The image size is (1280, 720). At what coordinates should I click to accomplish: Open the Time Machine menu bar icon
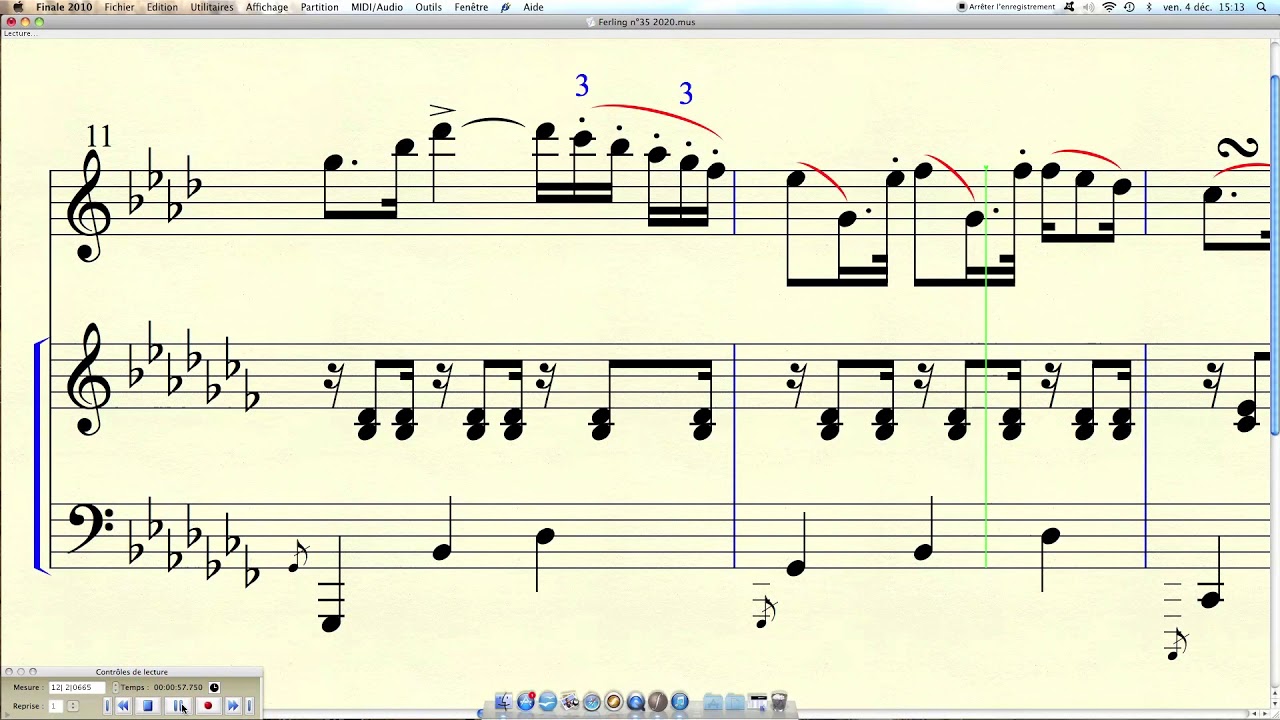pyautogui.click(x=1129, y=7)
